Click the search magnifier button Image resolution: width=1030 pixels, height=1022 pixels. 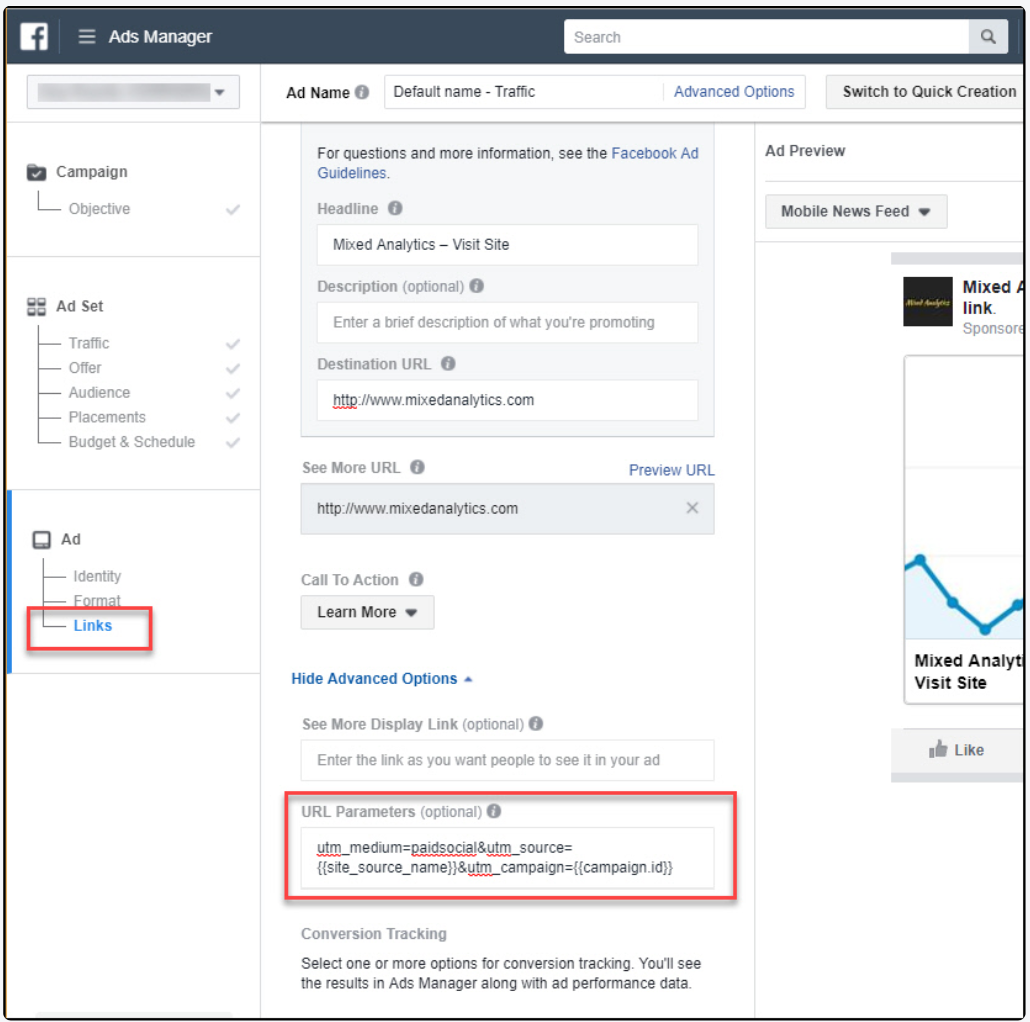(x=987, y=37)
